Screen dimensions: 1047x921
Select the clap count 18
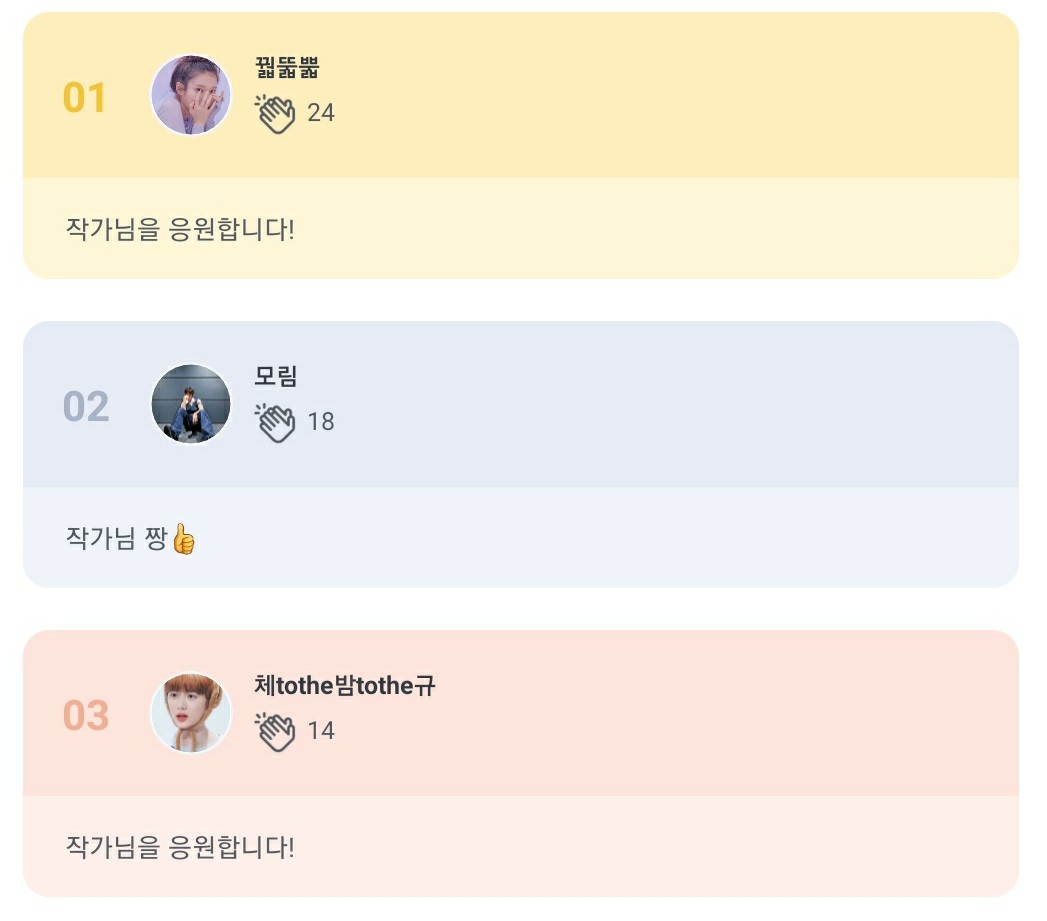(x=321, y=422)
